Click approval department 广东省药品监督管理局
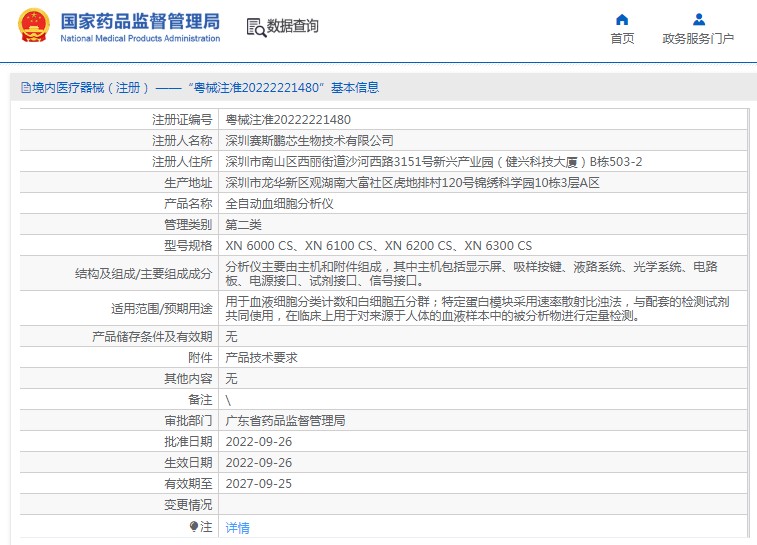Image resolution: width=757 pixels, height=545 pixels. (285, 421)
